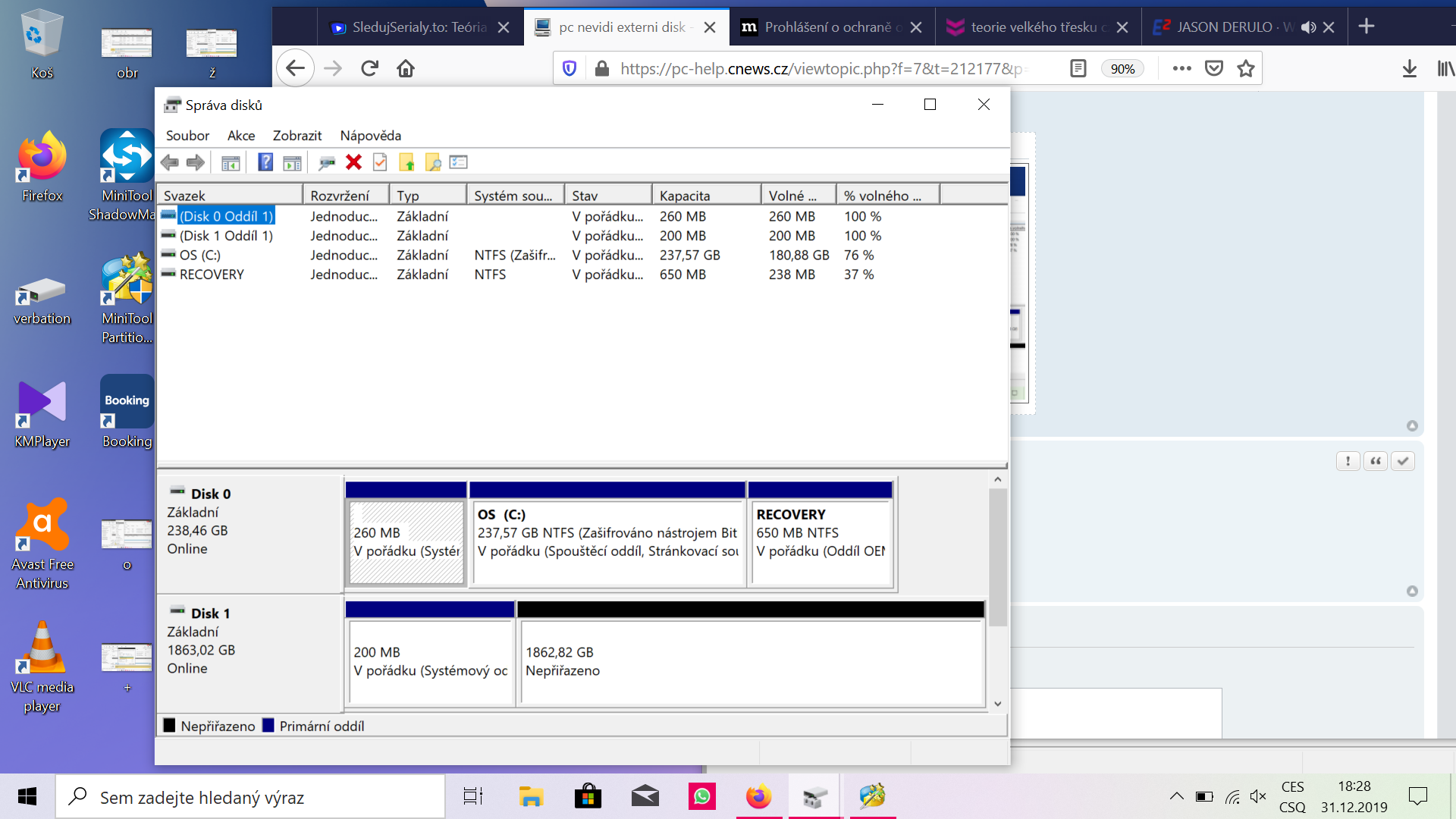
Task: Show hidden system tray icons
Action: coord(1176,796)
